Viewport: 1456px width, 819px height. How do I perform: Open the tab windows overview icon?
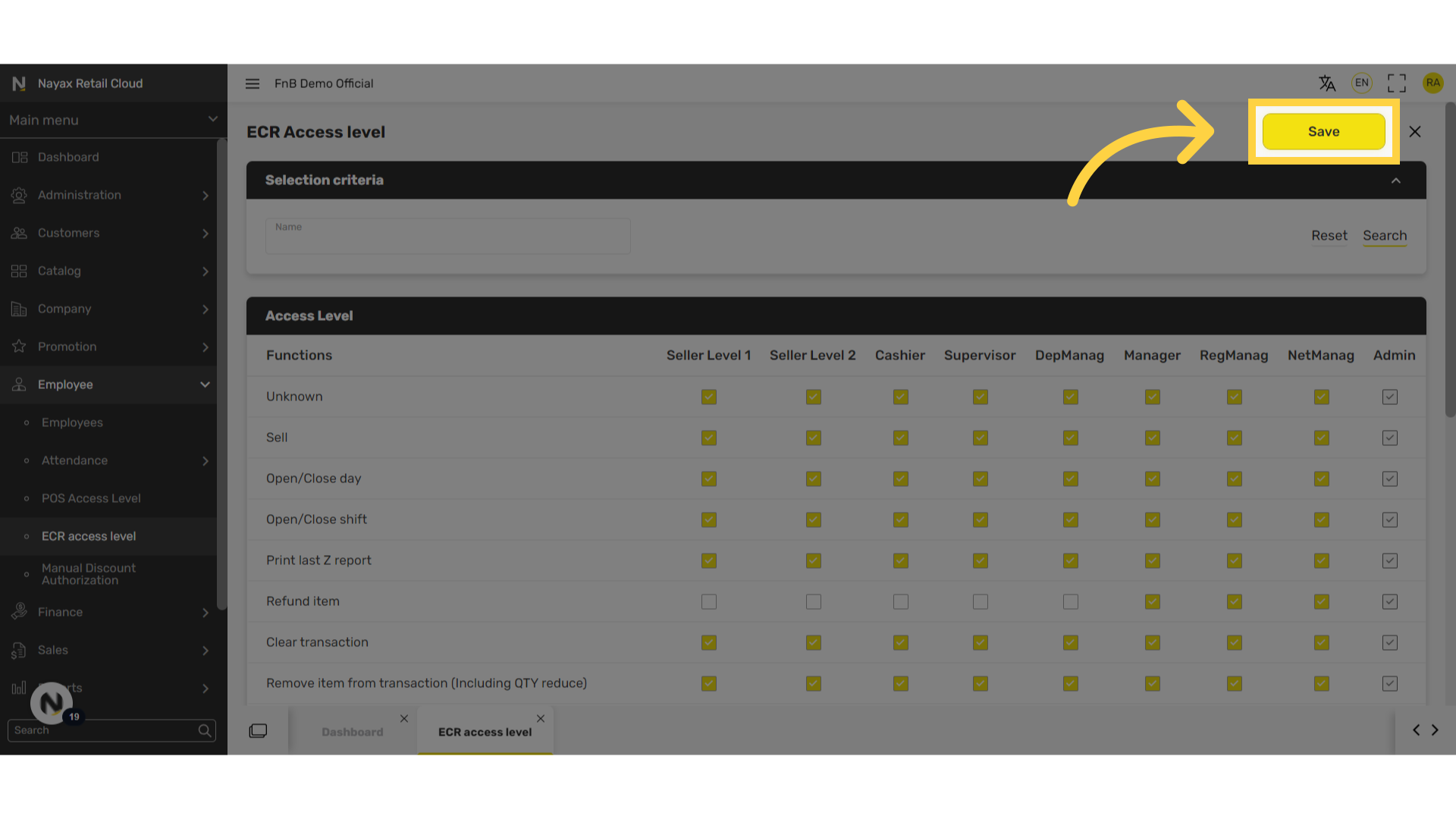pos(258,730)
